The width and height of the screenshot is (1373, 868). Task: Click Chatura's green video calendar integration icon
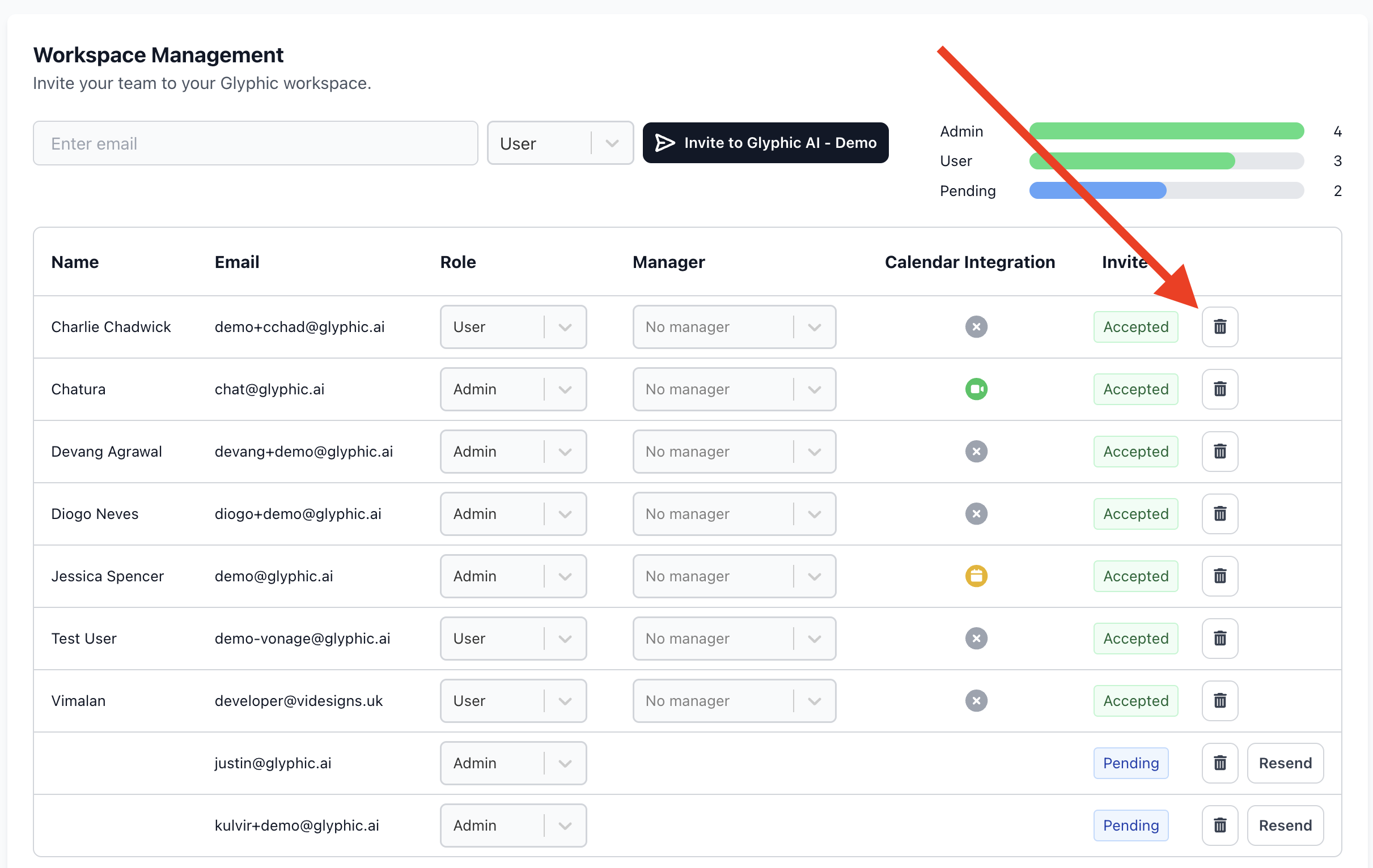(x=976, y=389)
